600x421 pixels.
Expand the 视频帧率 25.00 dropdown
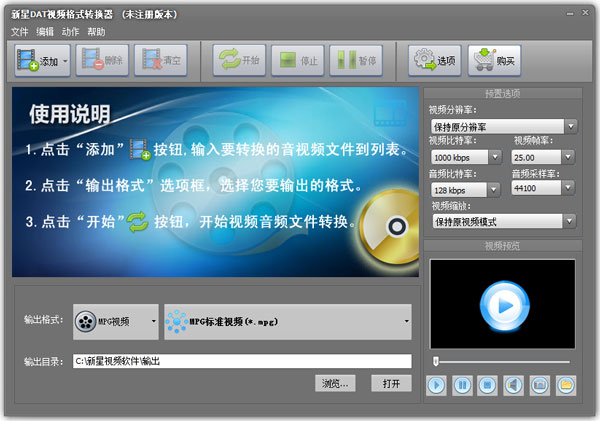pyautogui.click(x=568, y=157)
